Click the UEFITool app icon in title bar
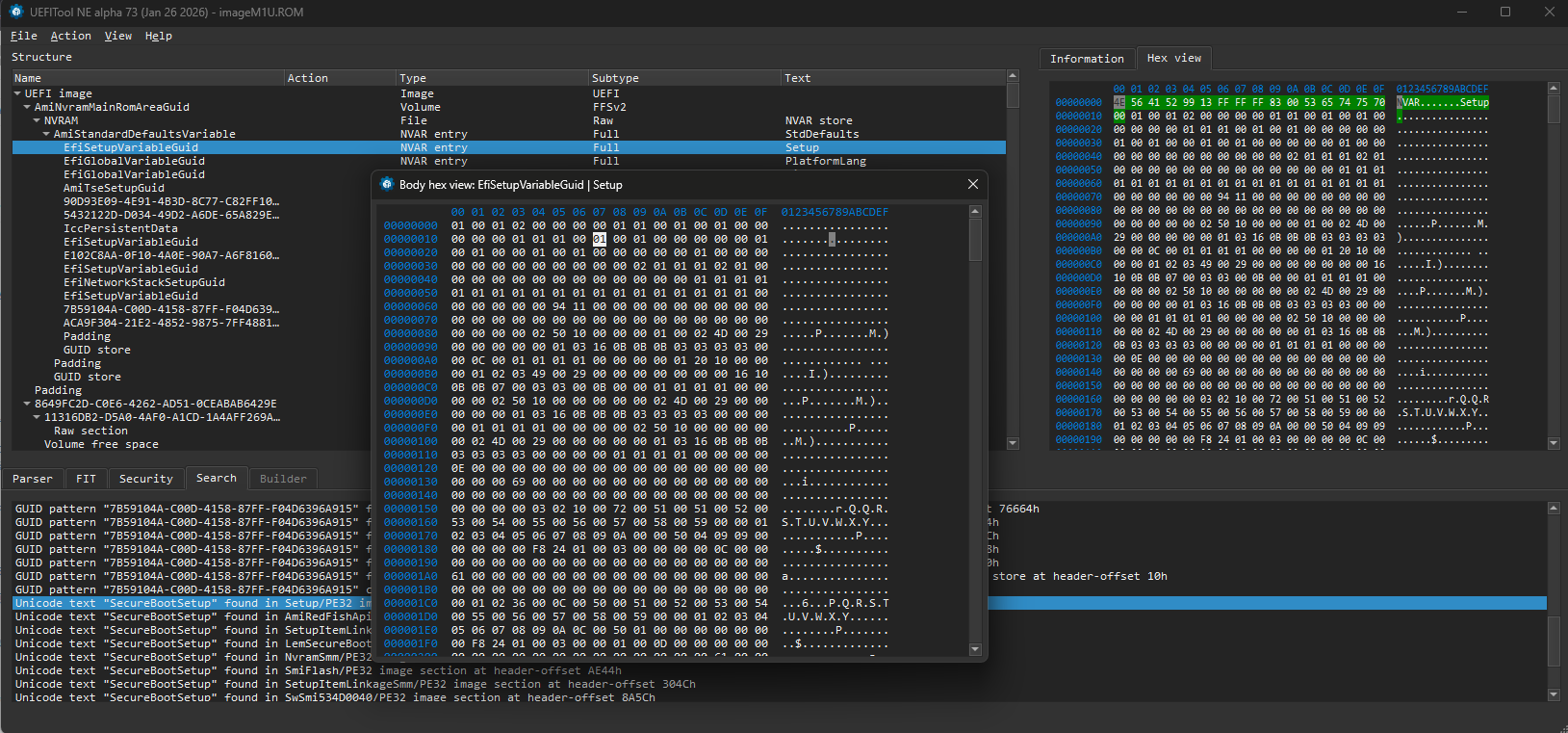1568x733 pixels. (x=15, y=13)
